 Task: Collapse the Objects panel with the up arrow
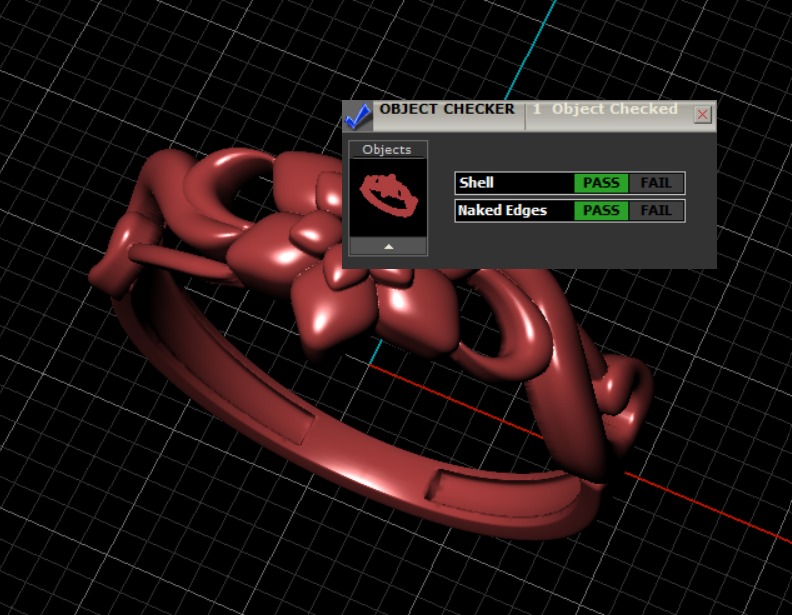tap(388, 246)
